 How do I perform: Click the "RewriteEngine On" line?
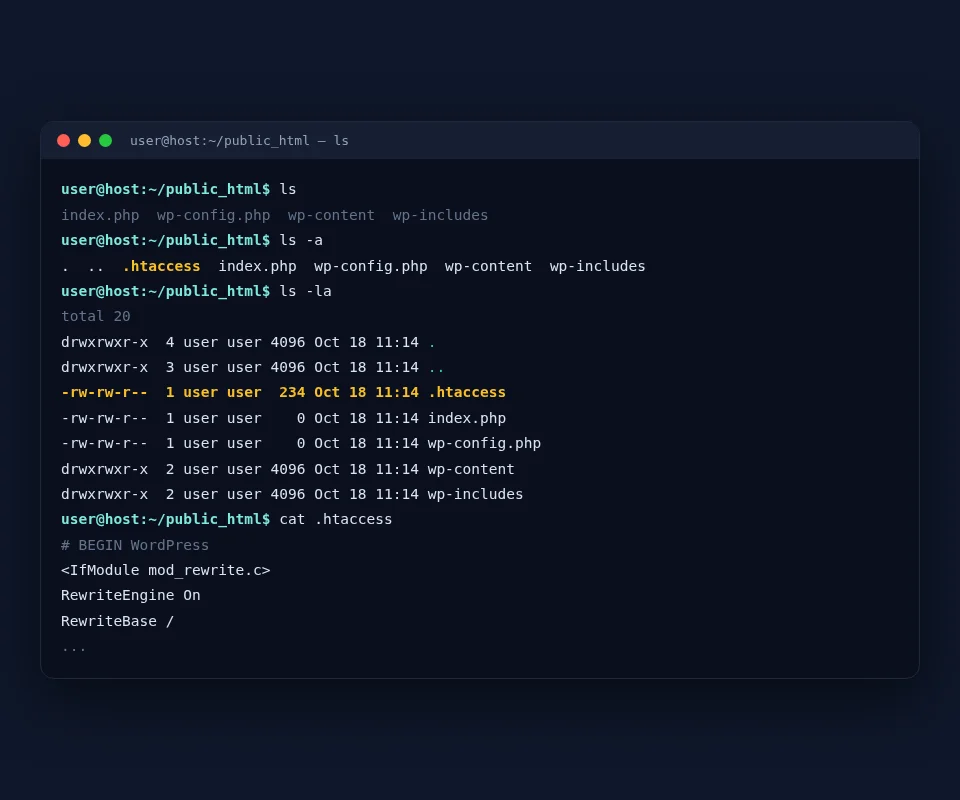point(131,596)
